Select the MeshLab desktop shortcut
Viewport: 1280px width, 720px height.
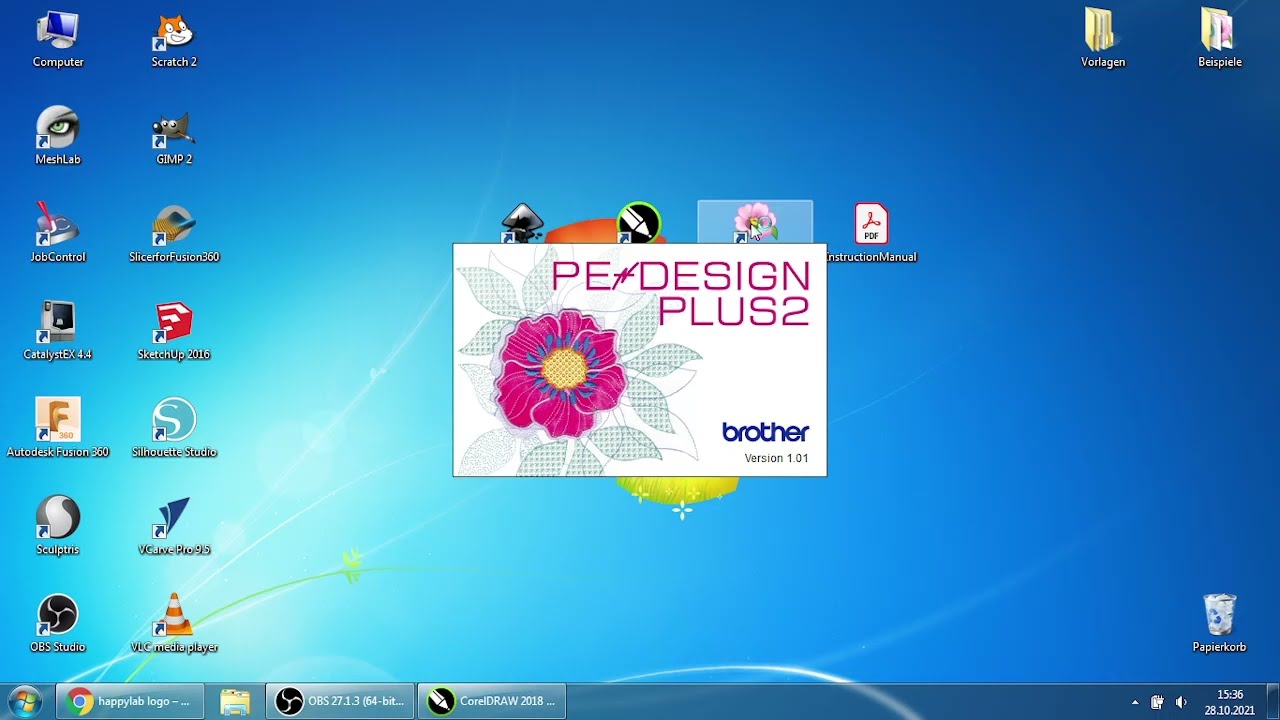(58, 137)
